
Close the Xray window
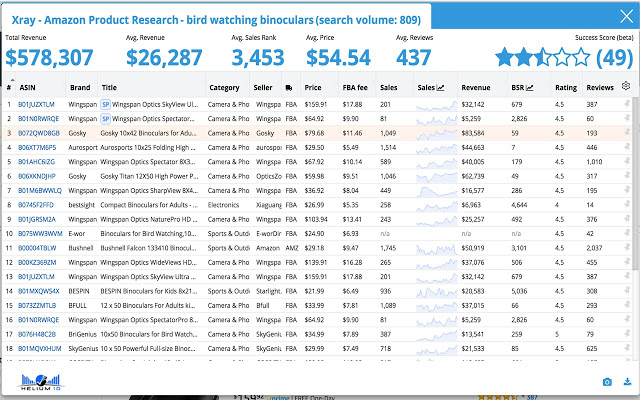[x=626, y=16]
